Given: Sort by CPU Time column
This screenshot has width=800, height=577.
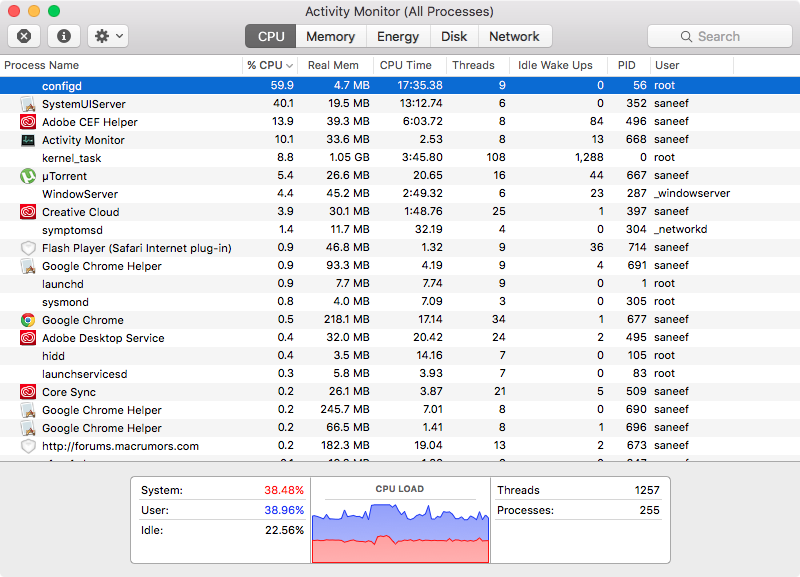Looking at the screenshot, I should [x=406, y=65].
